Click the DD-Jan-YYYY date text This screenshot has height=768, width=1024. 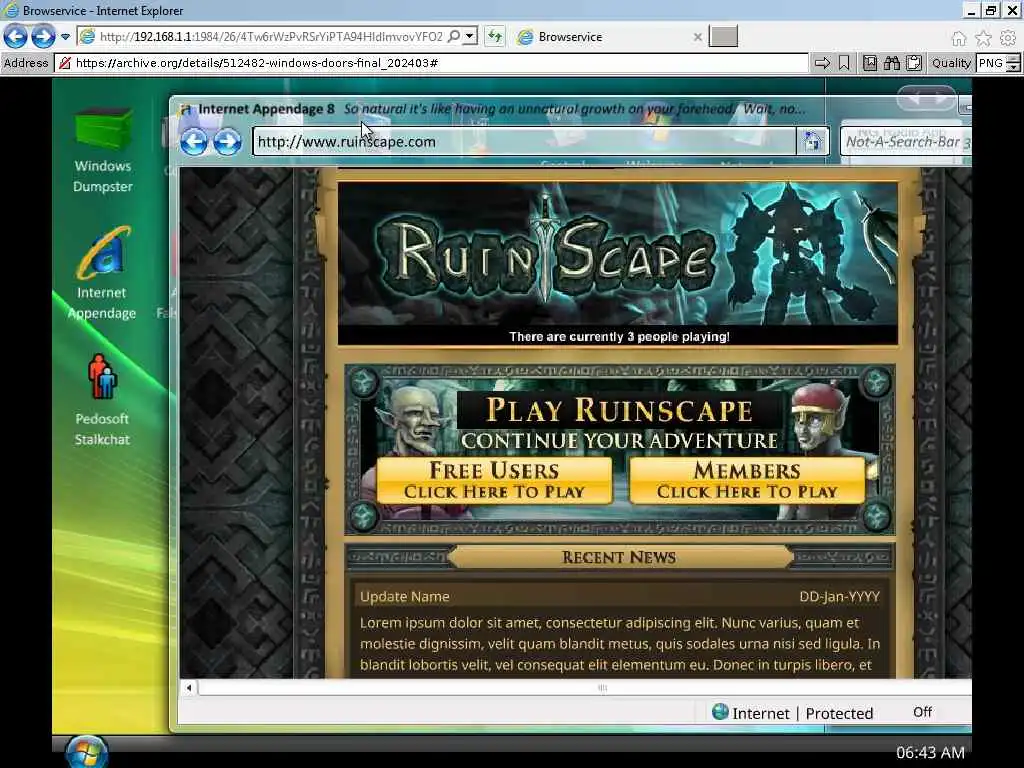coord(839,597)
